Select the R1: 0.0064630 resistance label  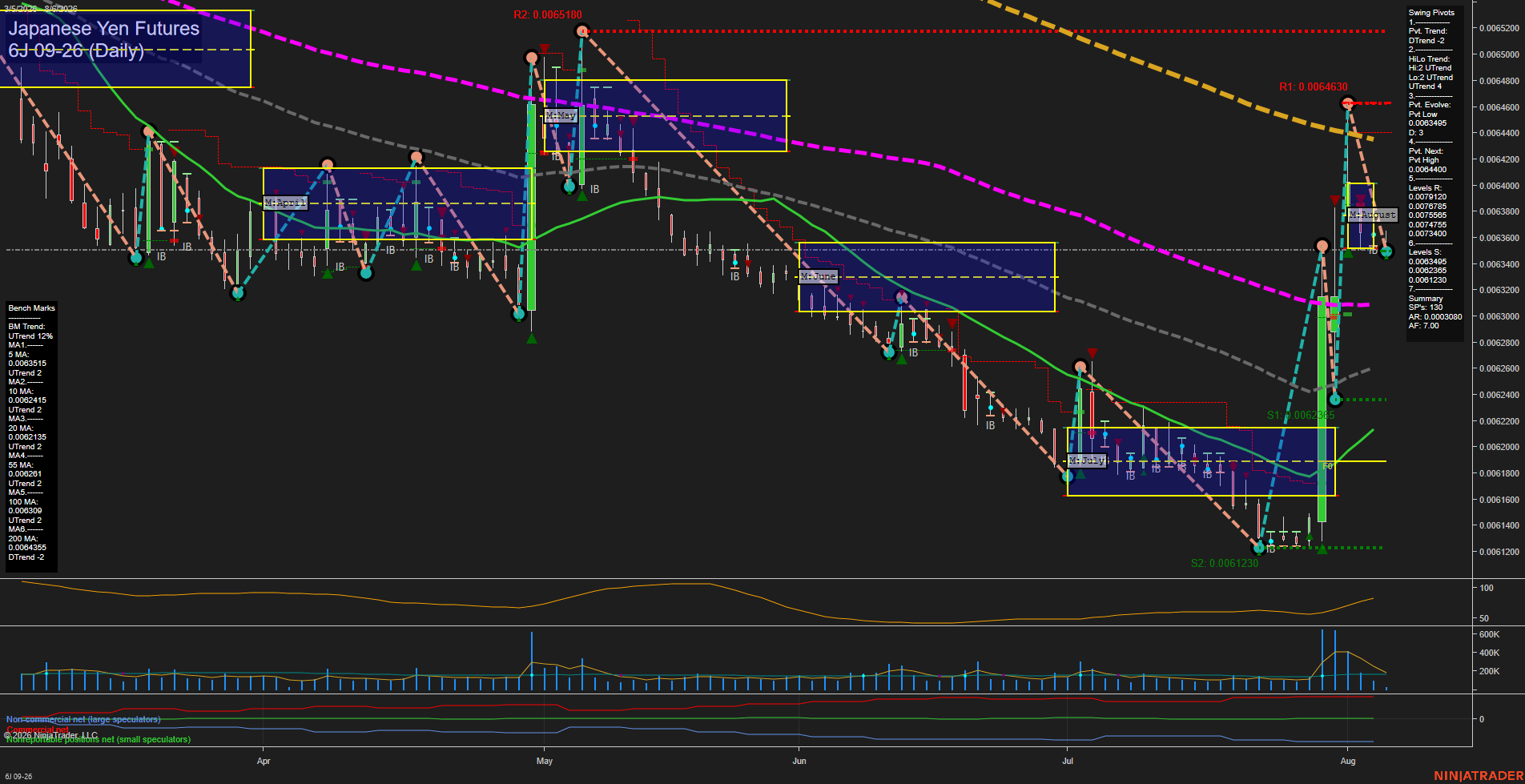[x=1313, y=87]
